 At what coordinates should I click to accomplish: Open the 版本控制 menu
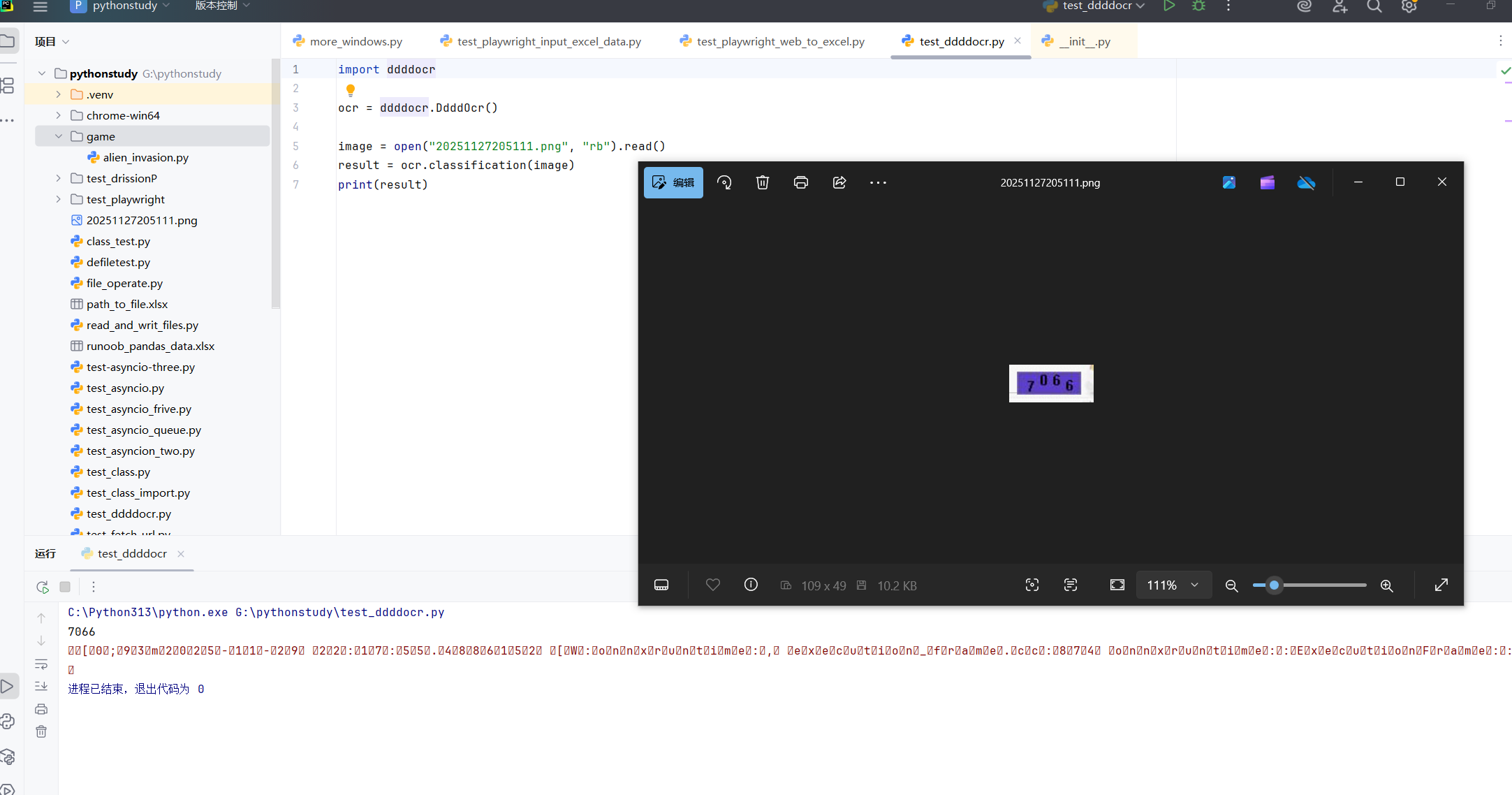[x=216, y=6]
